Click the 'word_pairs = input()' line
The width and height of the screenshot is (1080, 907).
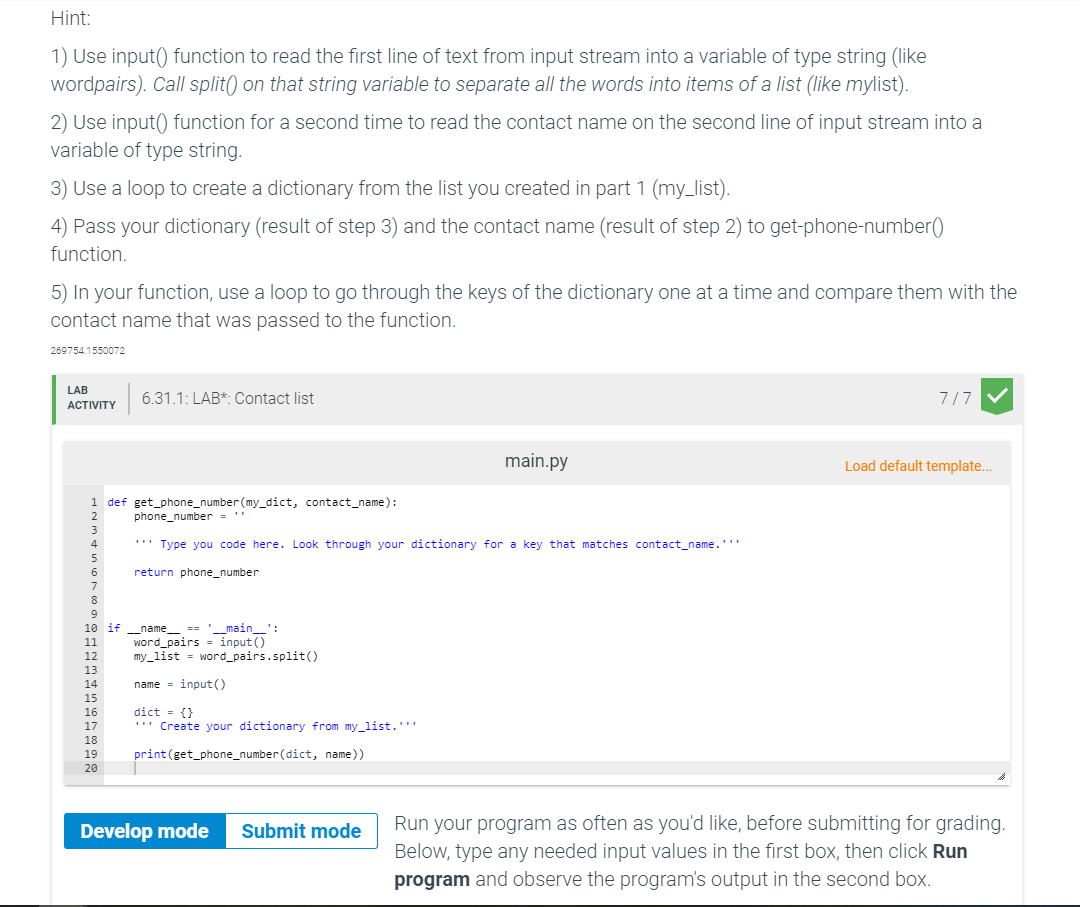pyautogui.click(x=200, y=643)
